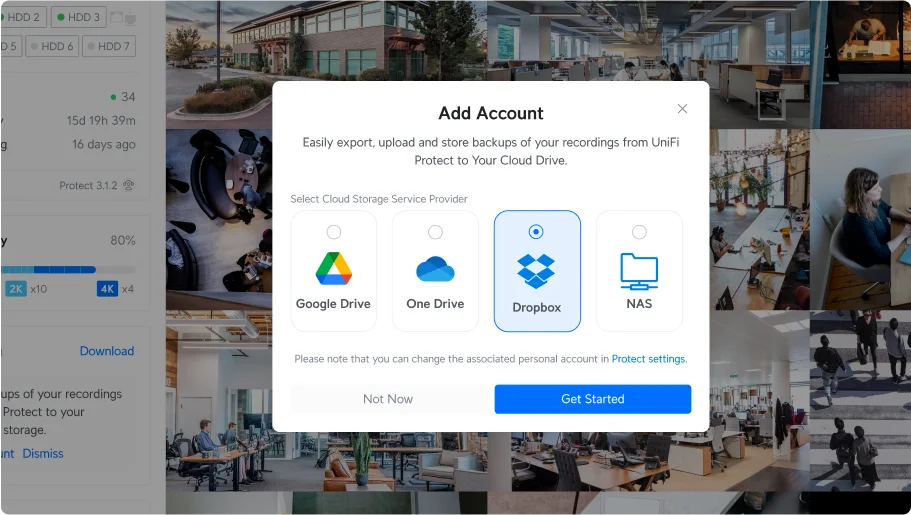Screen dimensions: 911x515
Task: Choose the Dropbox radio button
Action: pyautogui.click(x=536, y=232)
